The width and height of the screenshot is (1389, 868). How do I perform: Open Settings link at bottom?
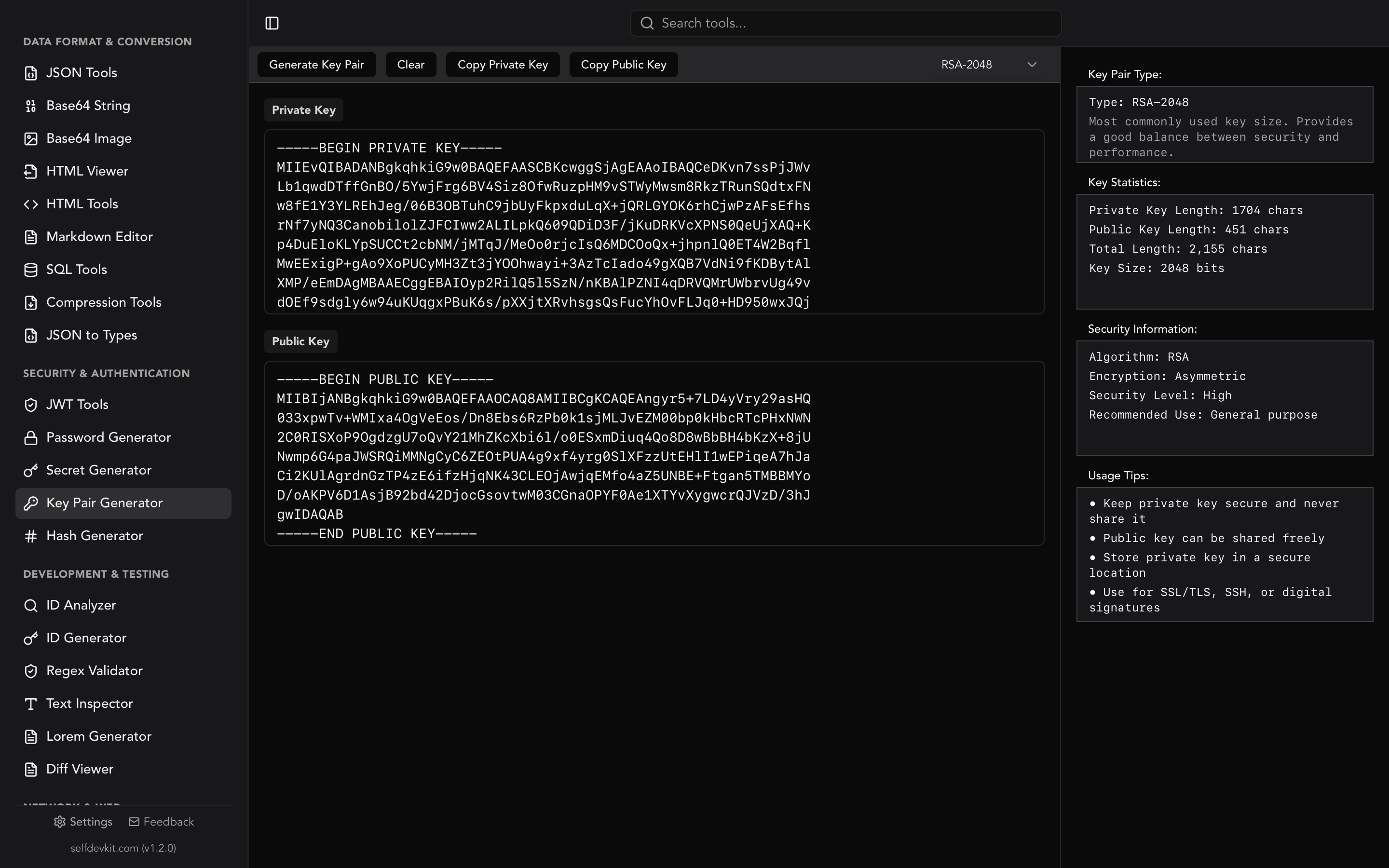pos(83,822)
